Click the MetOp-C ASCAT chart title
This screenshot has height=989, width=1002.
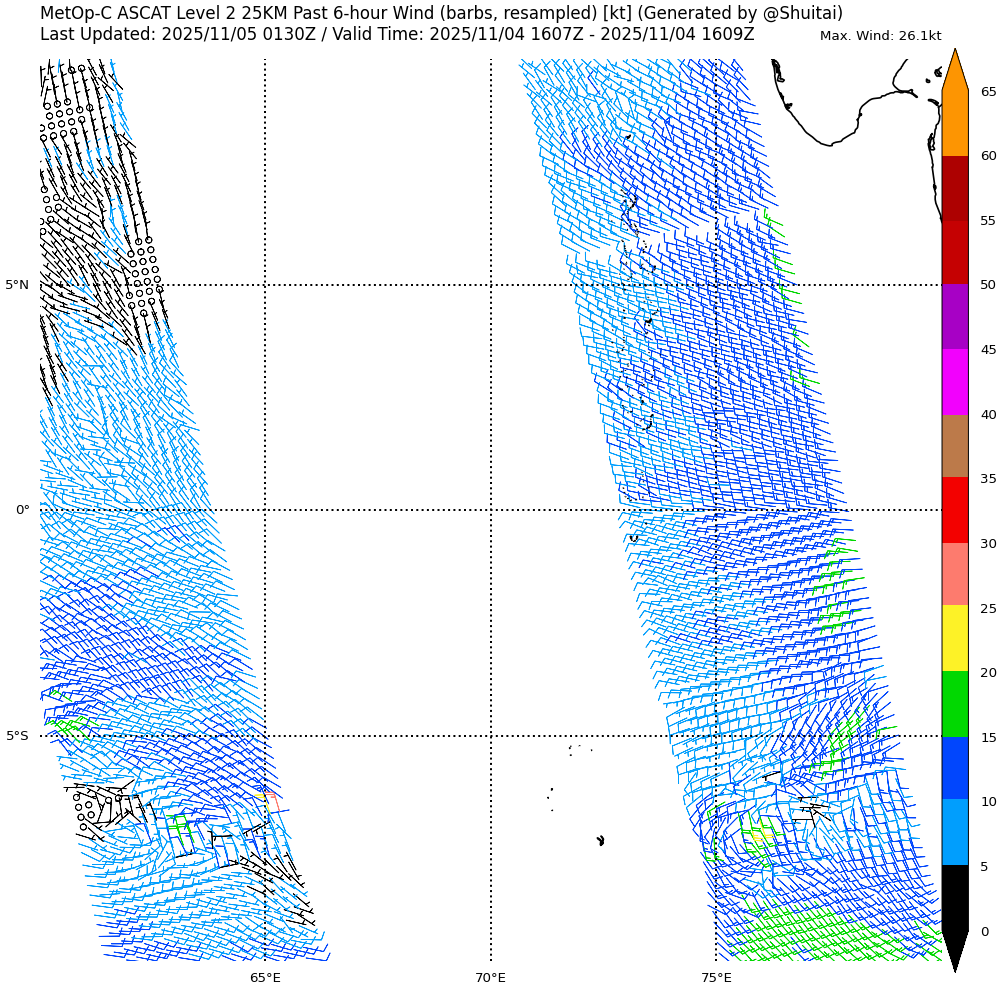[441, 13]
